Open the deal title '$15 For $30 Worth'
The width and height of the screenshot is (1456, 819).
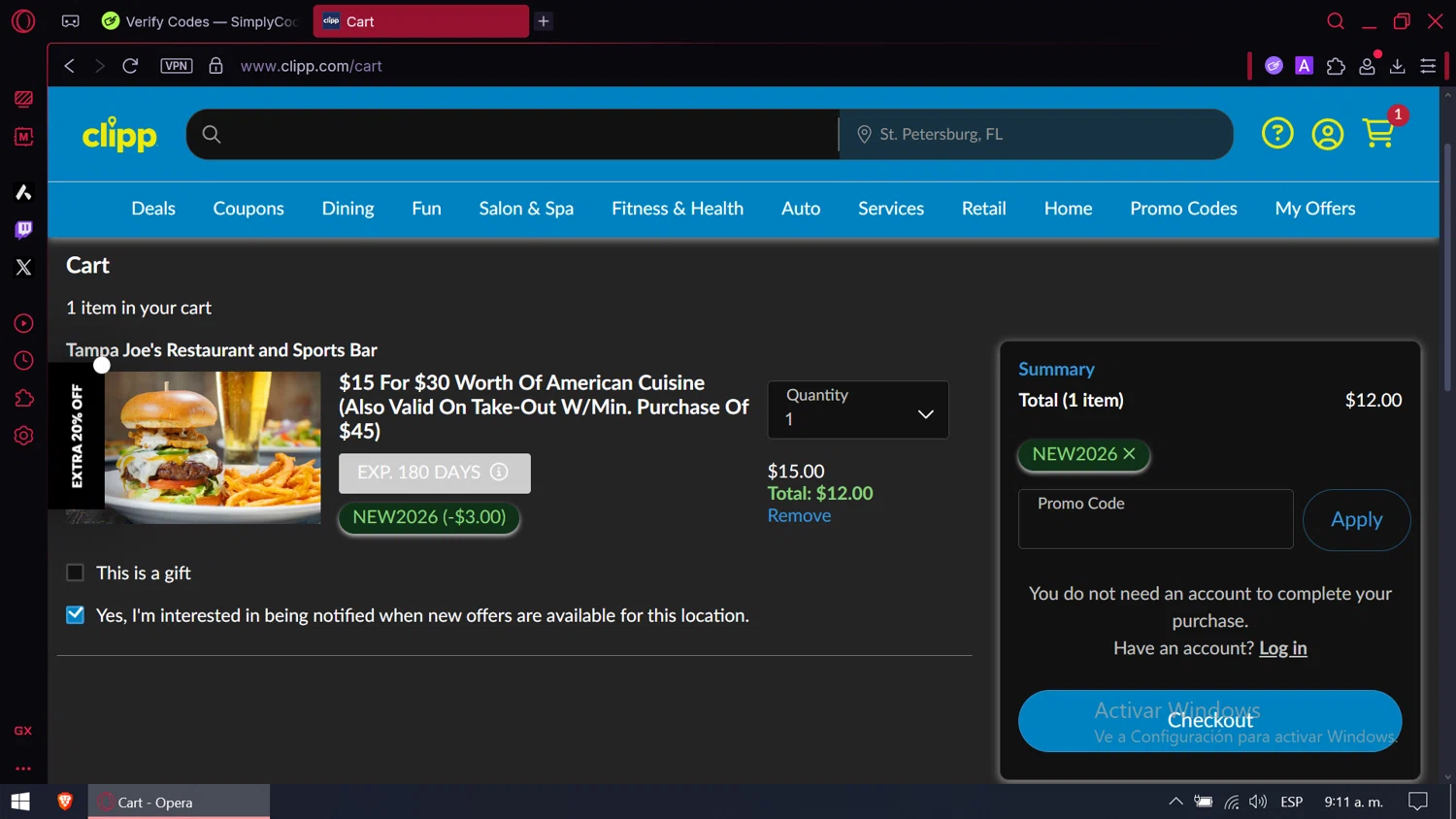click(544, 407)
